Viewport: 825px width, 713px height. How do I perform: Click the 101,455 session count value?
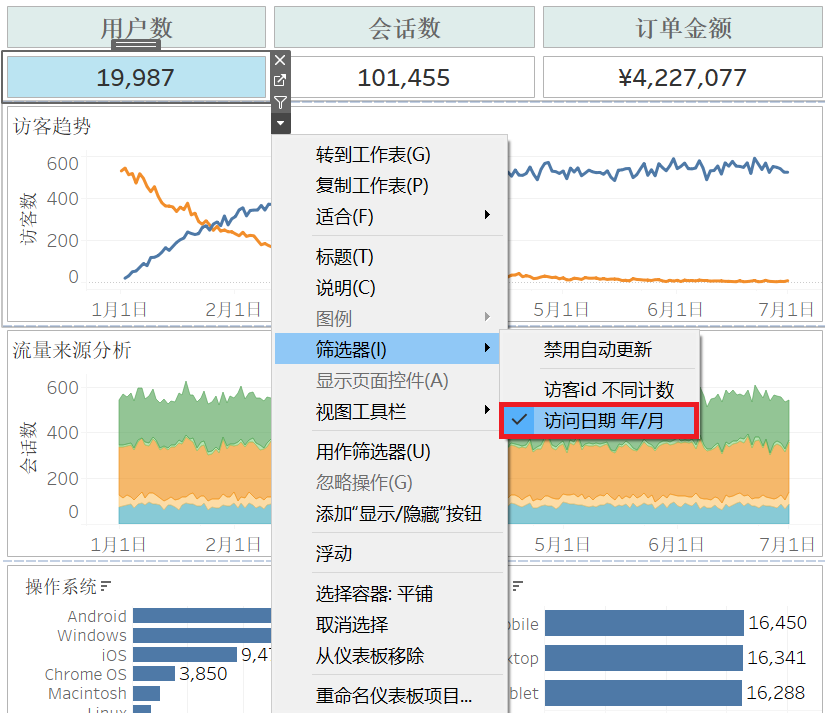404,77
